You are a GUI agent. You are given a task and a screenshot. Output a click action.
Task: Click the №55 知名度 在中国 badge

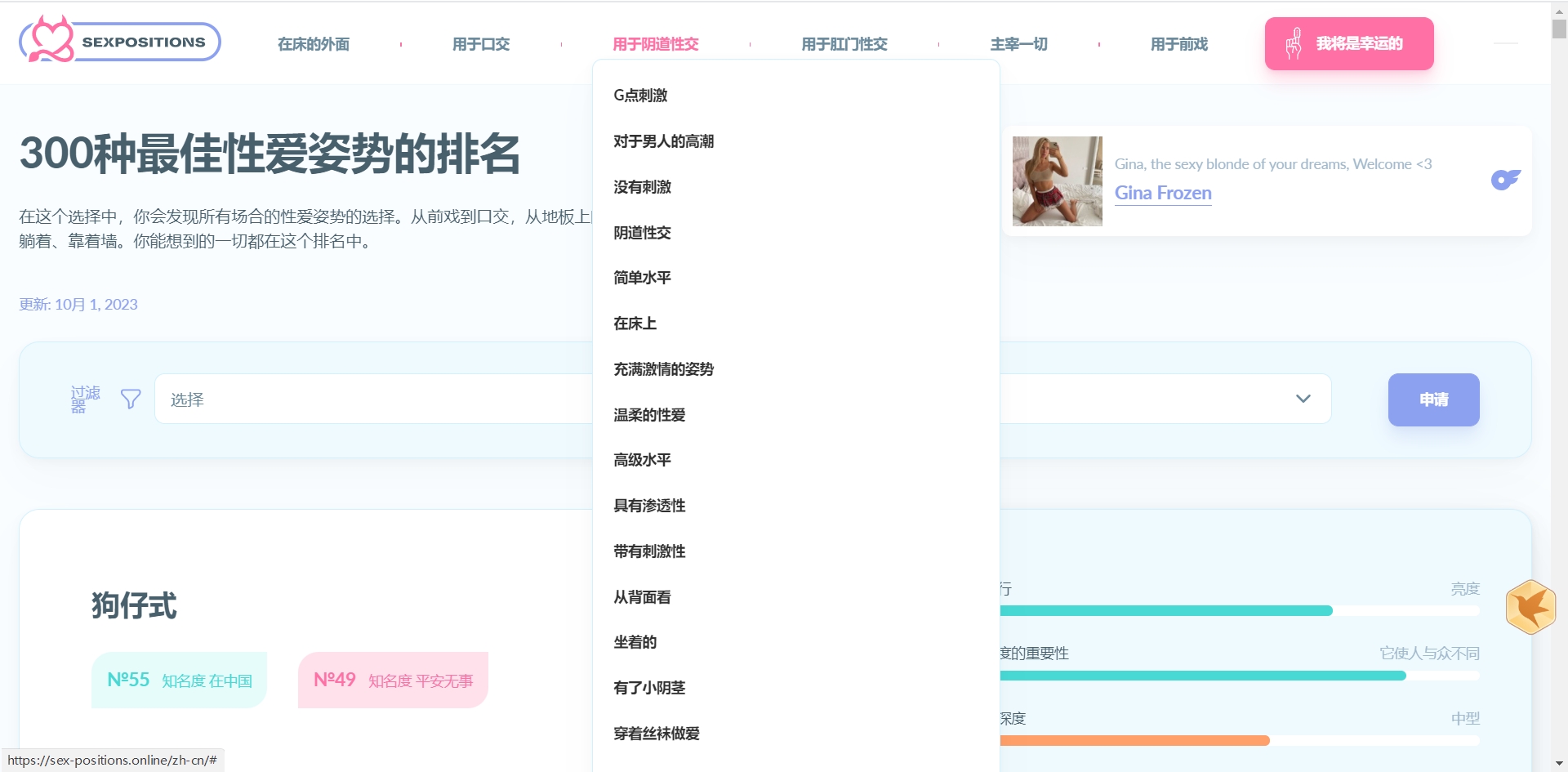tap(180, 680)
